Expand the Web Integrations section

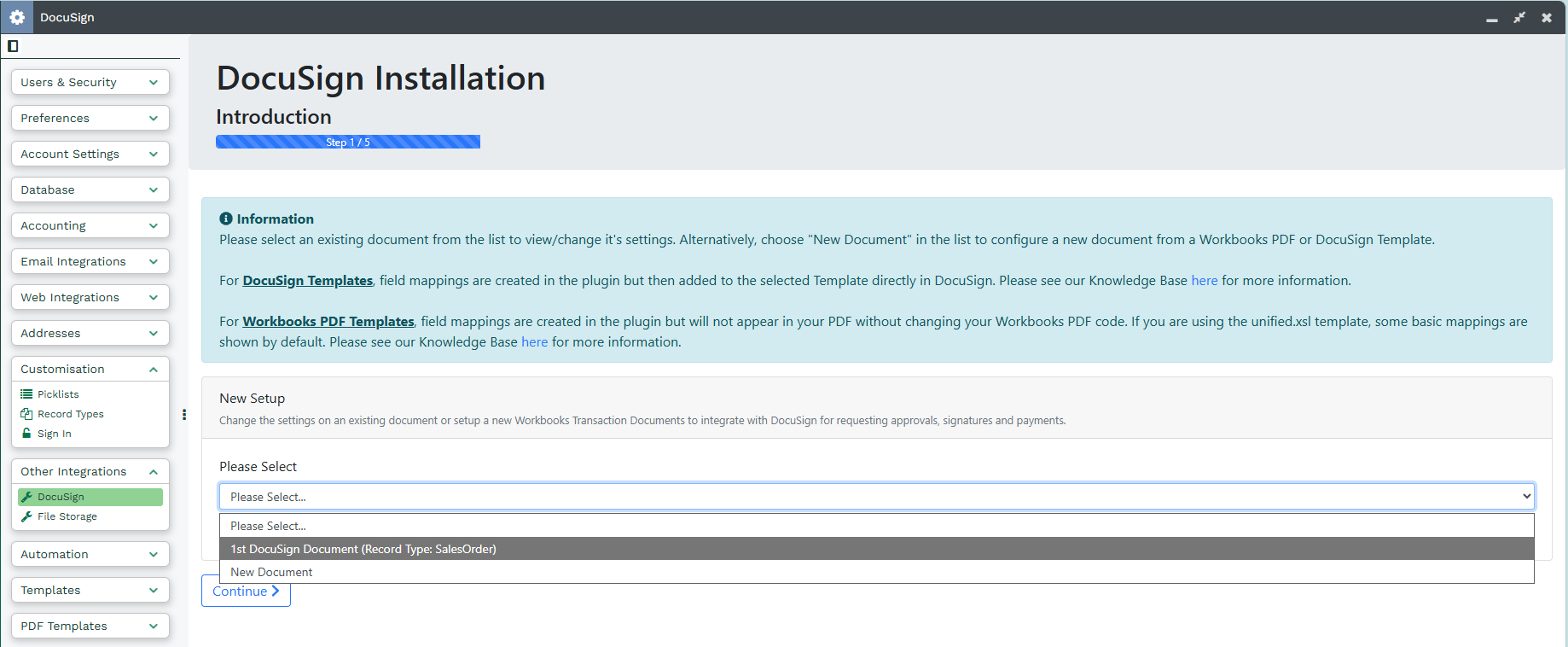(x=90, y=297)
